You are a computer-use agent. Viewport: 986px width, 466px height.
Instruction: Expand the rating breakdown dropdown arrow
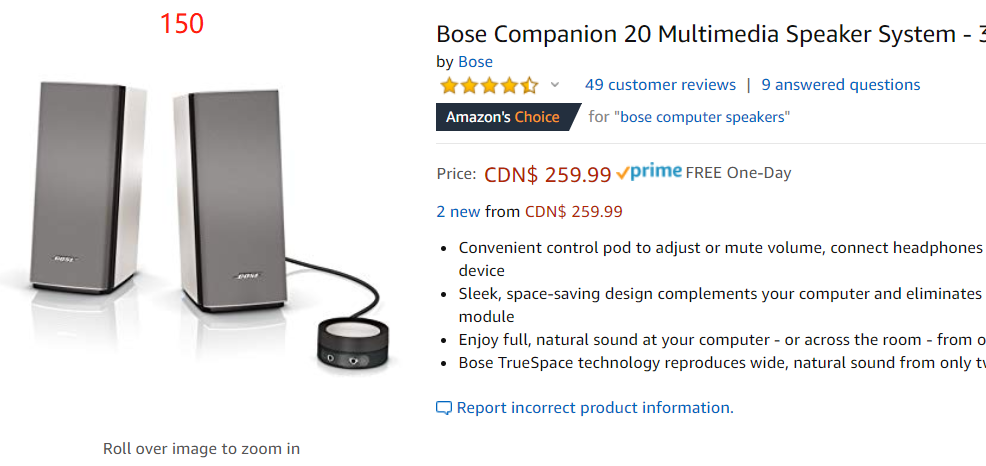(x=555, y=85)
